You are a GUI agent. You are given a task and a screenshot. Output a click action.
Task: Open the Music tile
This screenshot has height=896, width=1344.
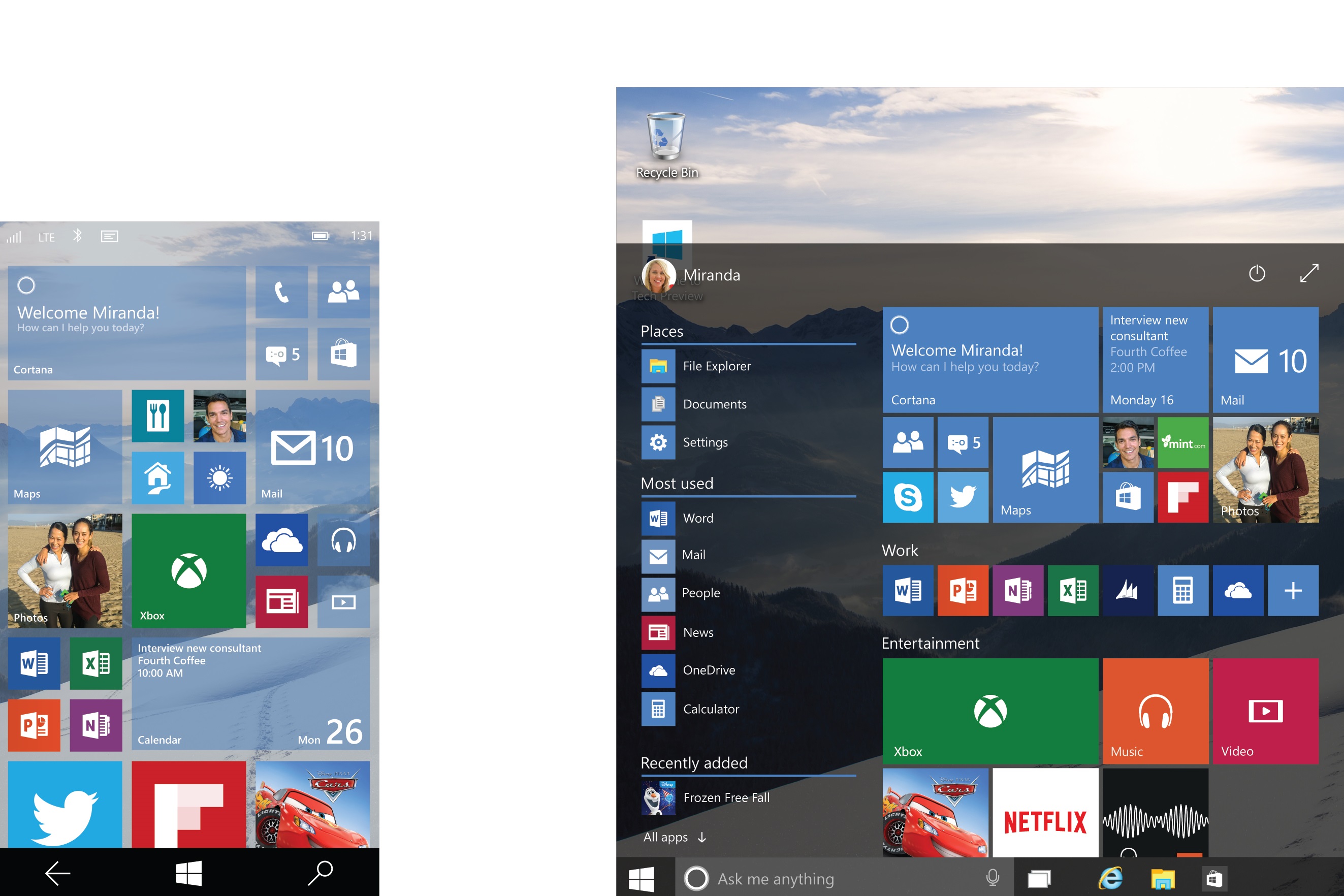[1156, 711]
